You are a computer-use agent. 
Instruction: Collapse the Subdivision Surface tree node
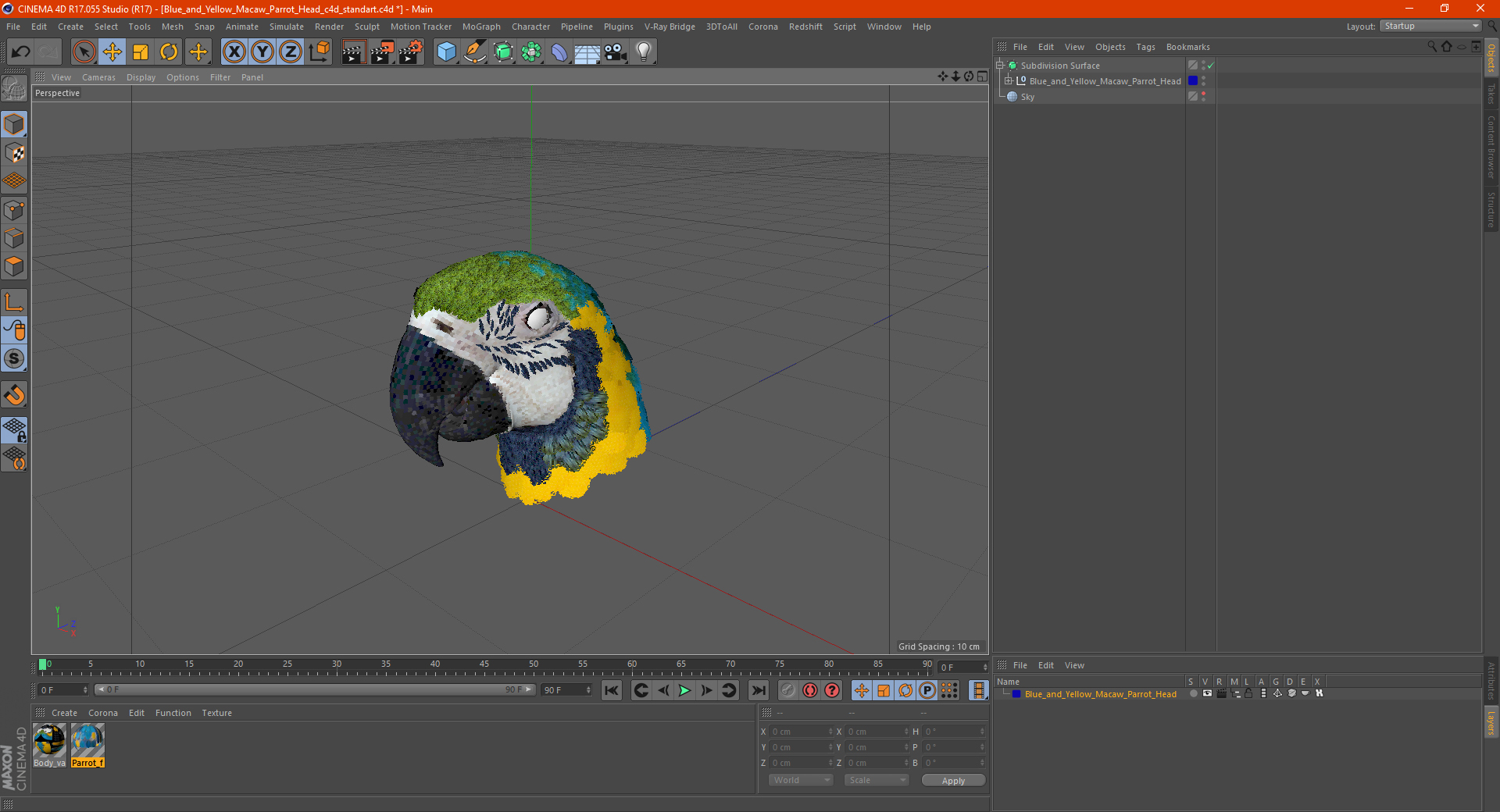[999, 66]
